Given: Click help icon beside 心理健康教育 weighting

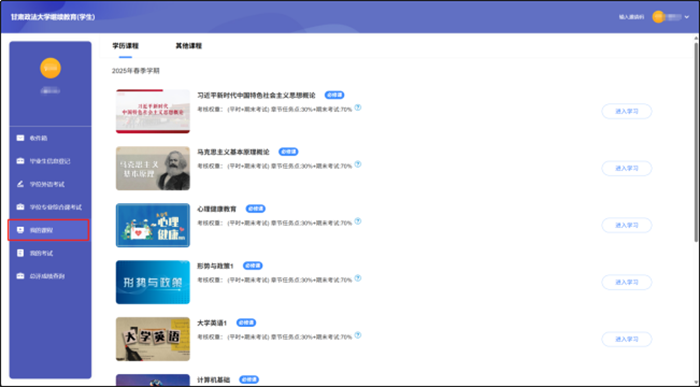Looking at the screenshot, I should (358, 221).
